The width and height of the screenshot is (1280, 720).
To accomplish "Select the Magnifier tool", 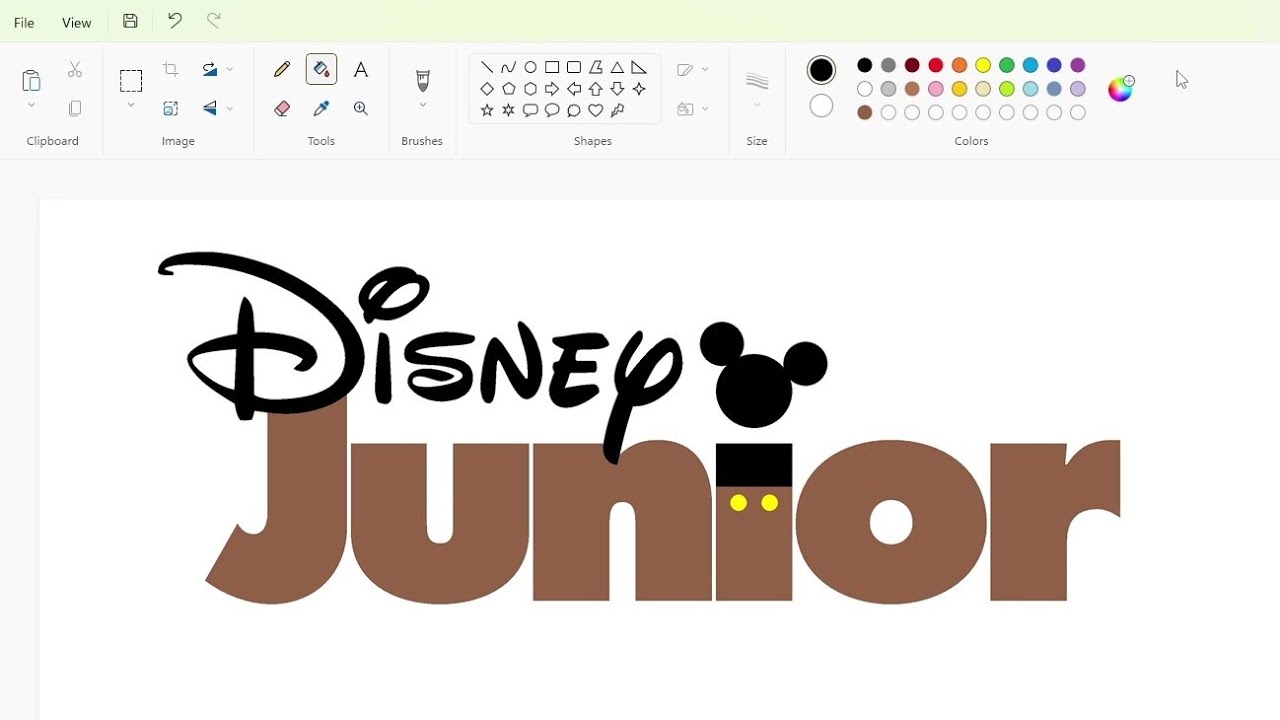I will pos(361,108).
